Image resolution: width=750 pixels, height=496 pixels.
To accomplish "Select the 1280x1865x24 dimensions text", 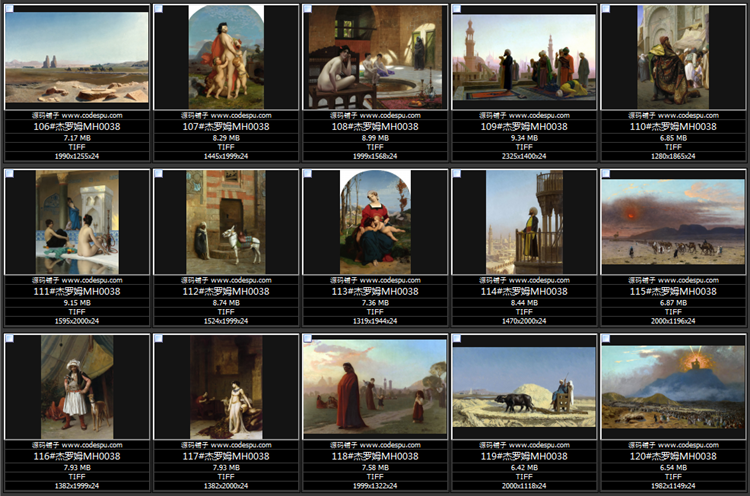I will click(673, 156).
